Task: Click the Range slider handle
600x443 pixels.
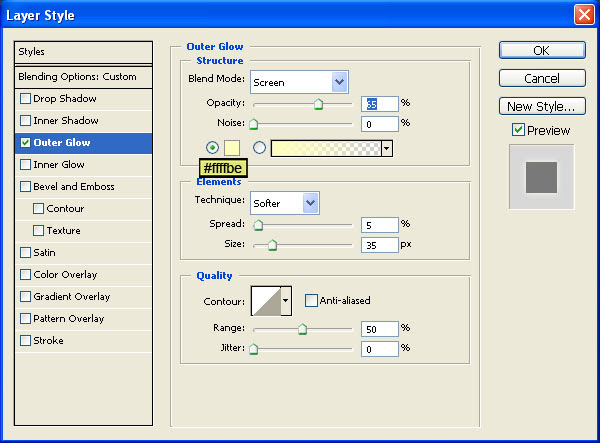Action: click(x=302, y=329)
